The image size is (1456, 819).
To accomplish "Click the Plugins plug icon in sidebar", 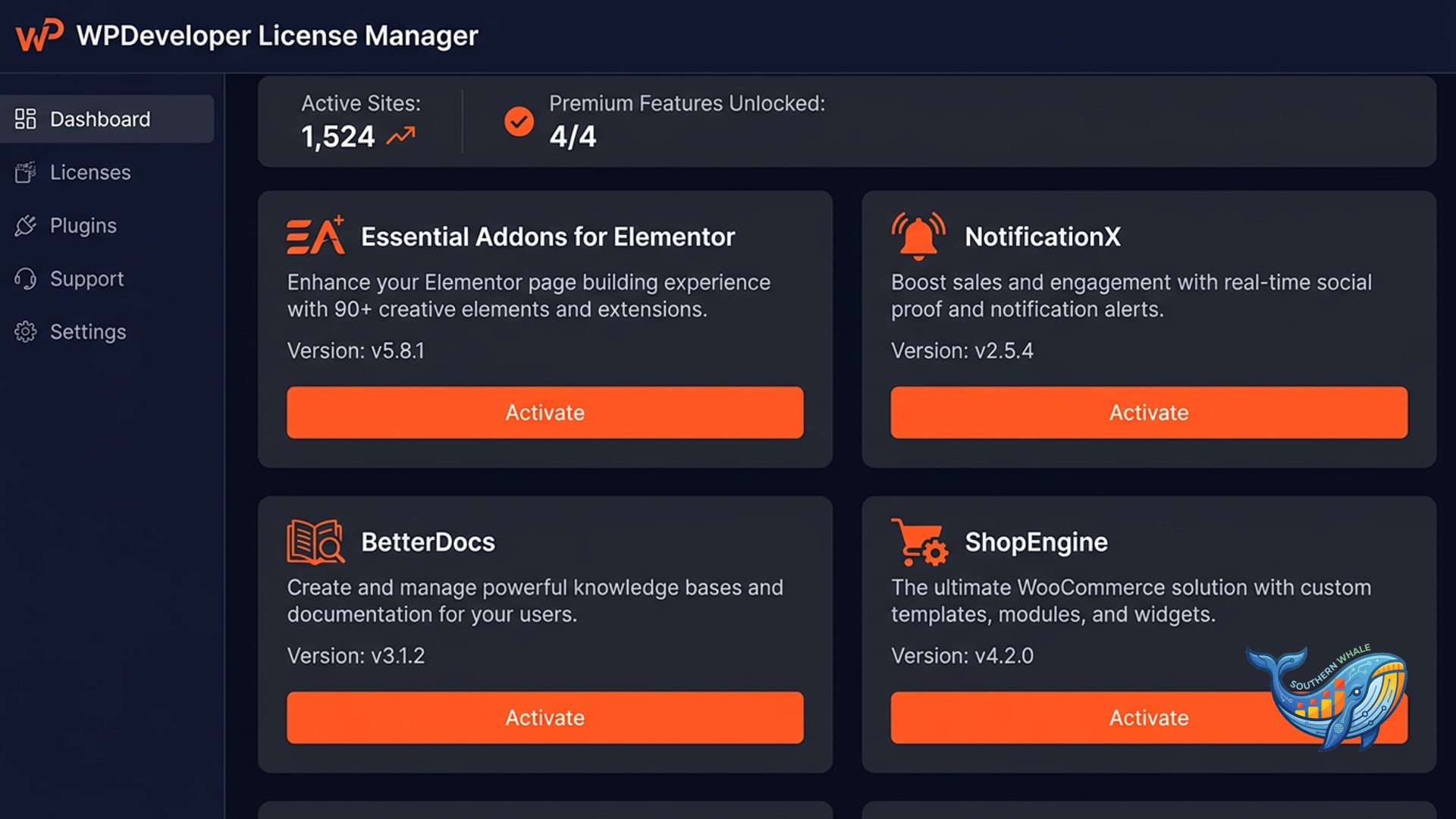I will [x=25, y=225].
